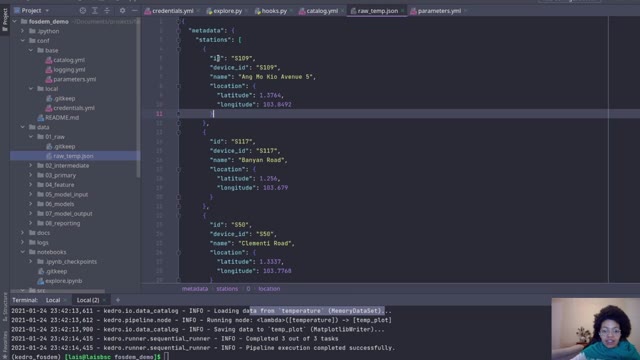Image resolution: width=640 pixels, height=360 pixels.
Task: Click the metadata breadcrumb
Action: [195, 289]
